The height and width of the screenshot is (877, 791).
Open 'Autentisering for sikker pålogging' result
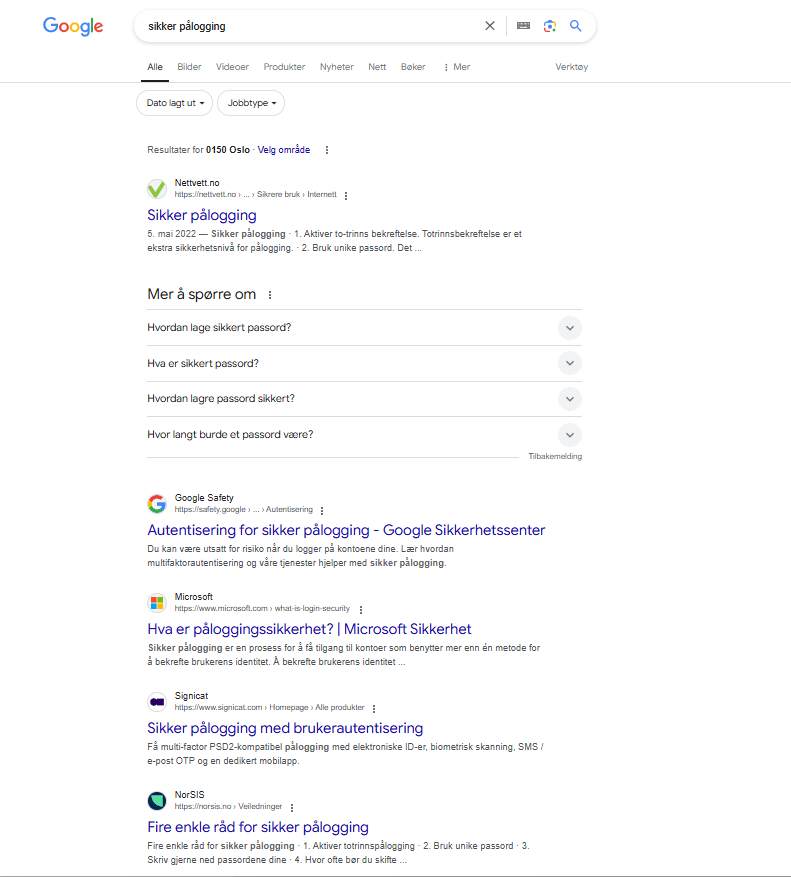click(x=346, y=530)
